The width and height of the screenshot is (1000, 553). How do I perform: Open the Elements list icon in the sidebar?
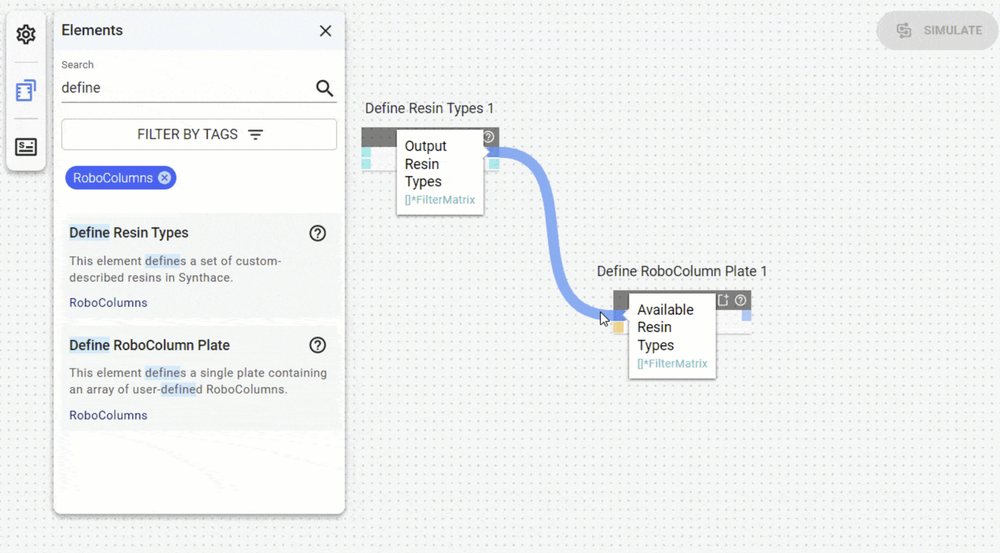(26, 91)
